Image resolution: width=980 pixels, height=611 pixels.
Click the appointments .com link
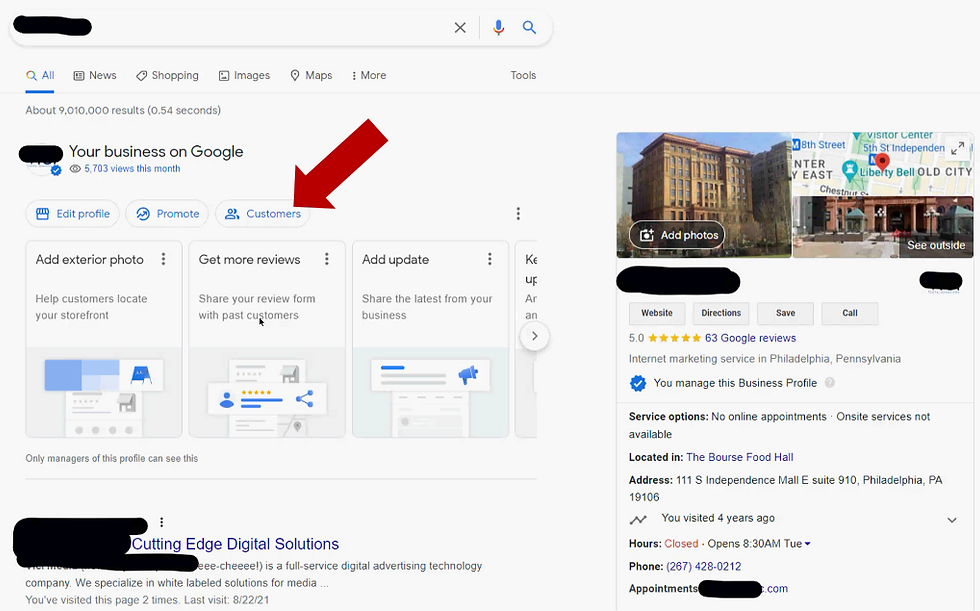[x=777, y=589]
